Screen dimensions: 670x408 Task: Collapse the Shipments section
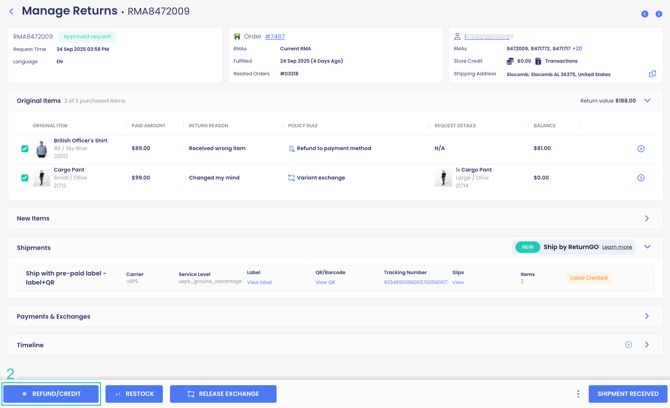click(647, 247)
